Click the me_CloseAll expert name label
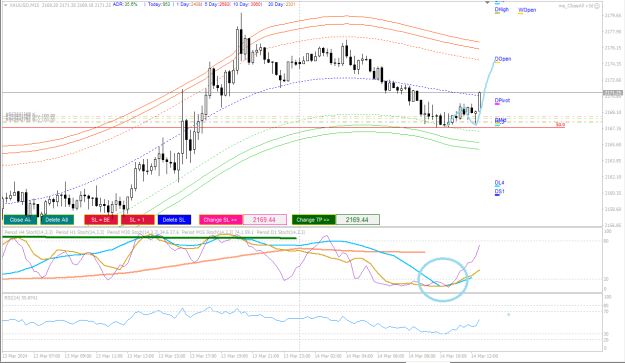The image size is (625, 363). [x=576, y=6]
